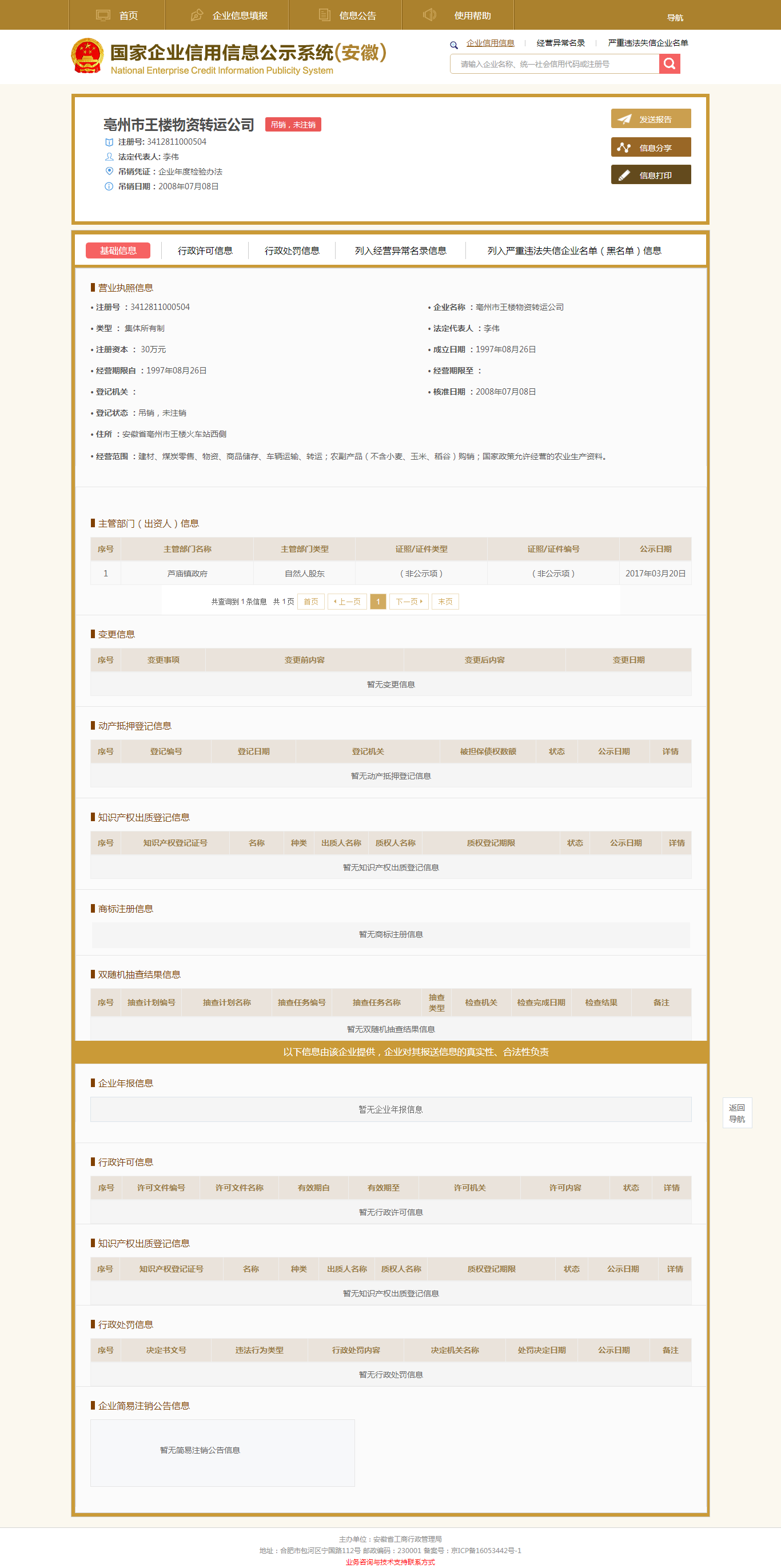Viewport: 781px width, 1568px height.
Task: Select the 严重违法失信企业名单 search category
Action: point(648,43)
